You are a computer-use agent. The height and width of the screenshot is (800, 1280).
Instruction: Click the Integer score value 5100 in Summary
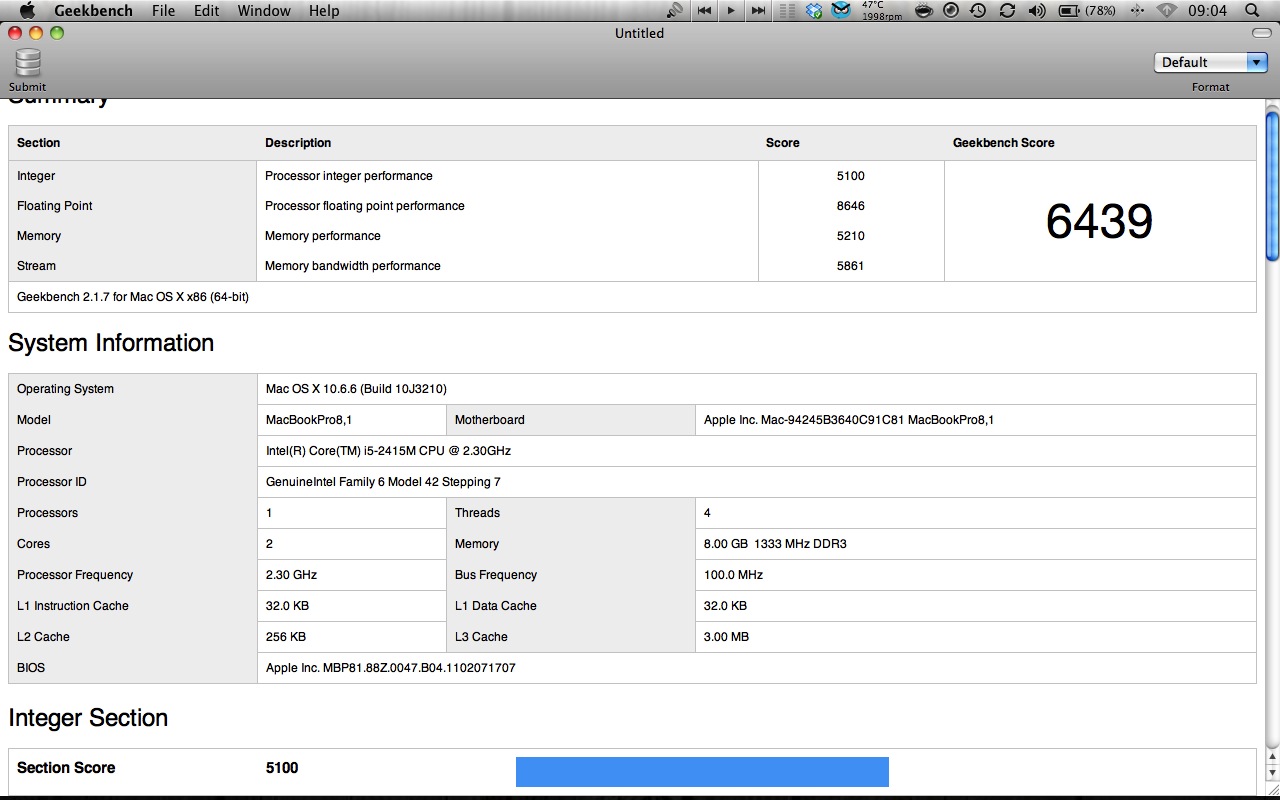(851, 176)
